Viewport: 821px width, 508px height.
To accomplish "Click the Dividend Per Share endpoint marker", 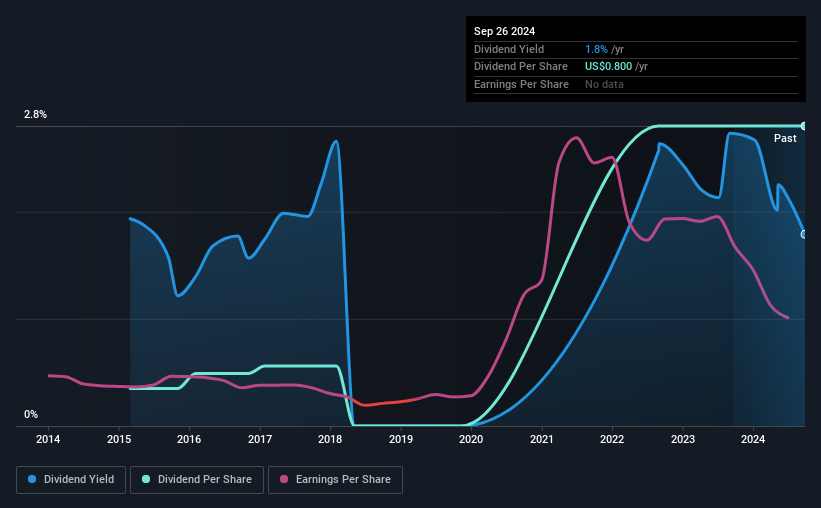I will pos(804,126).
